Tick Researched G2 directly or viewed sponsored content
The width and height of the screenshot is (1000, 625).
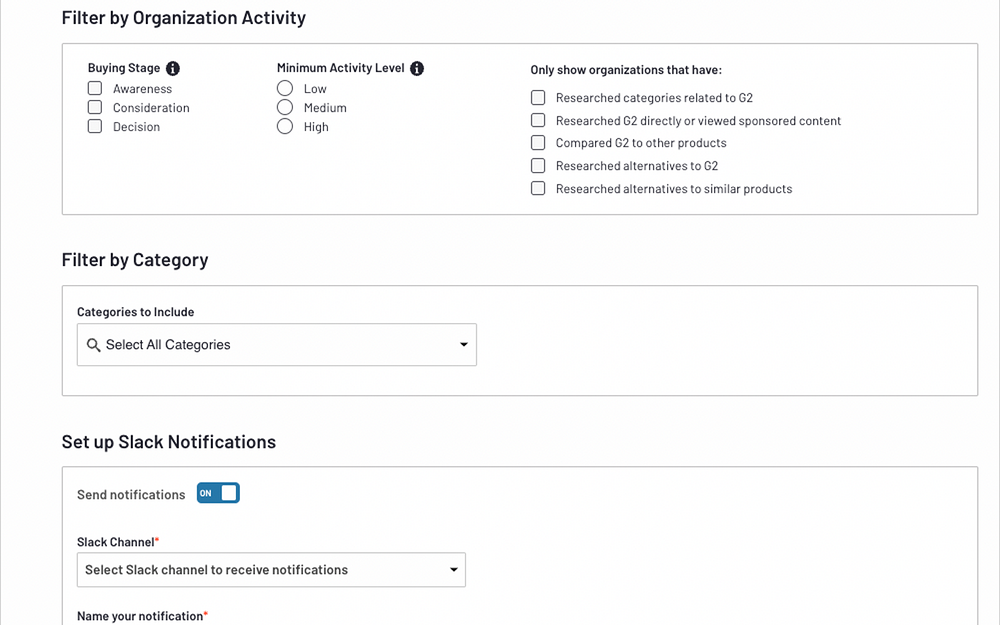pos(538,121)
